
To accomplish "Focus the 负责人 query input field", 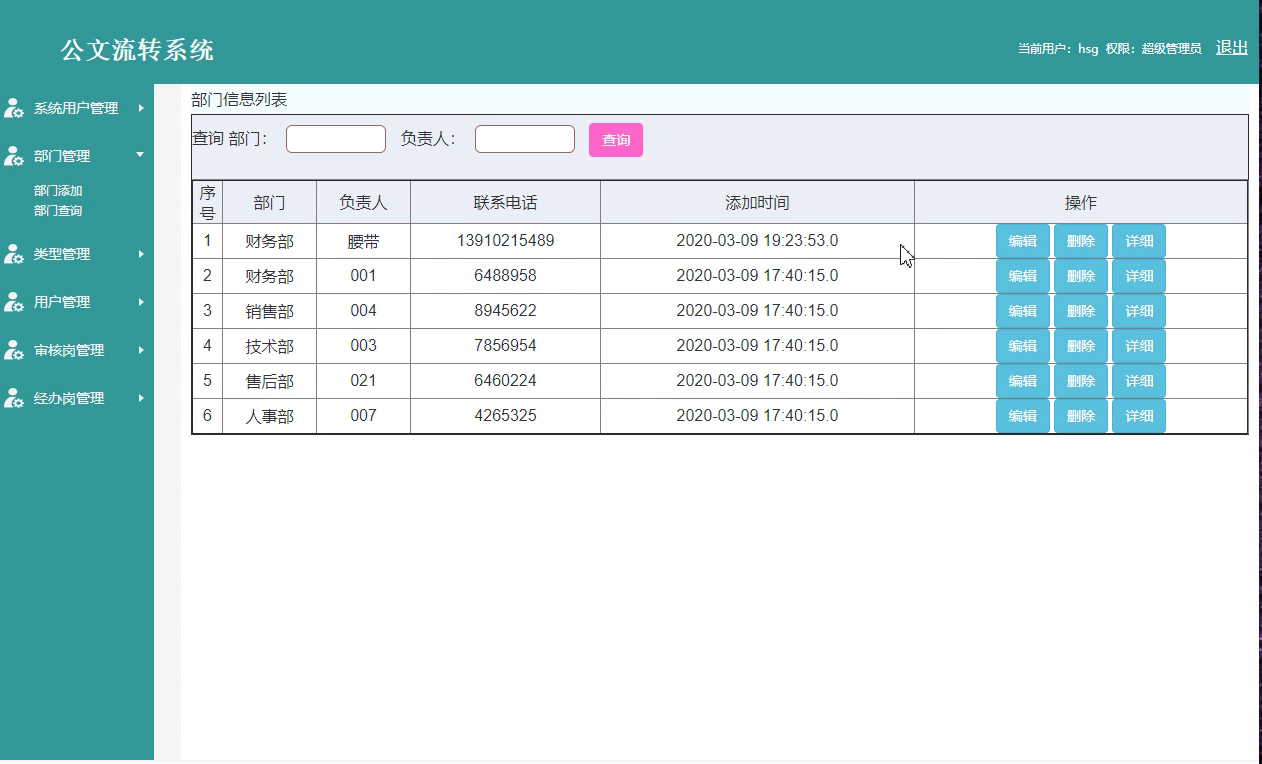I will point(525,139).
